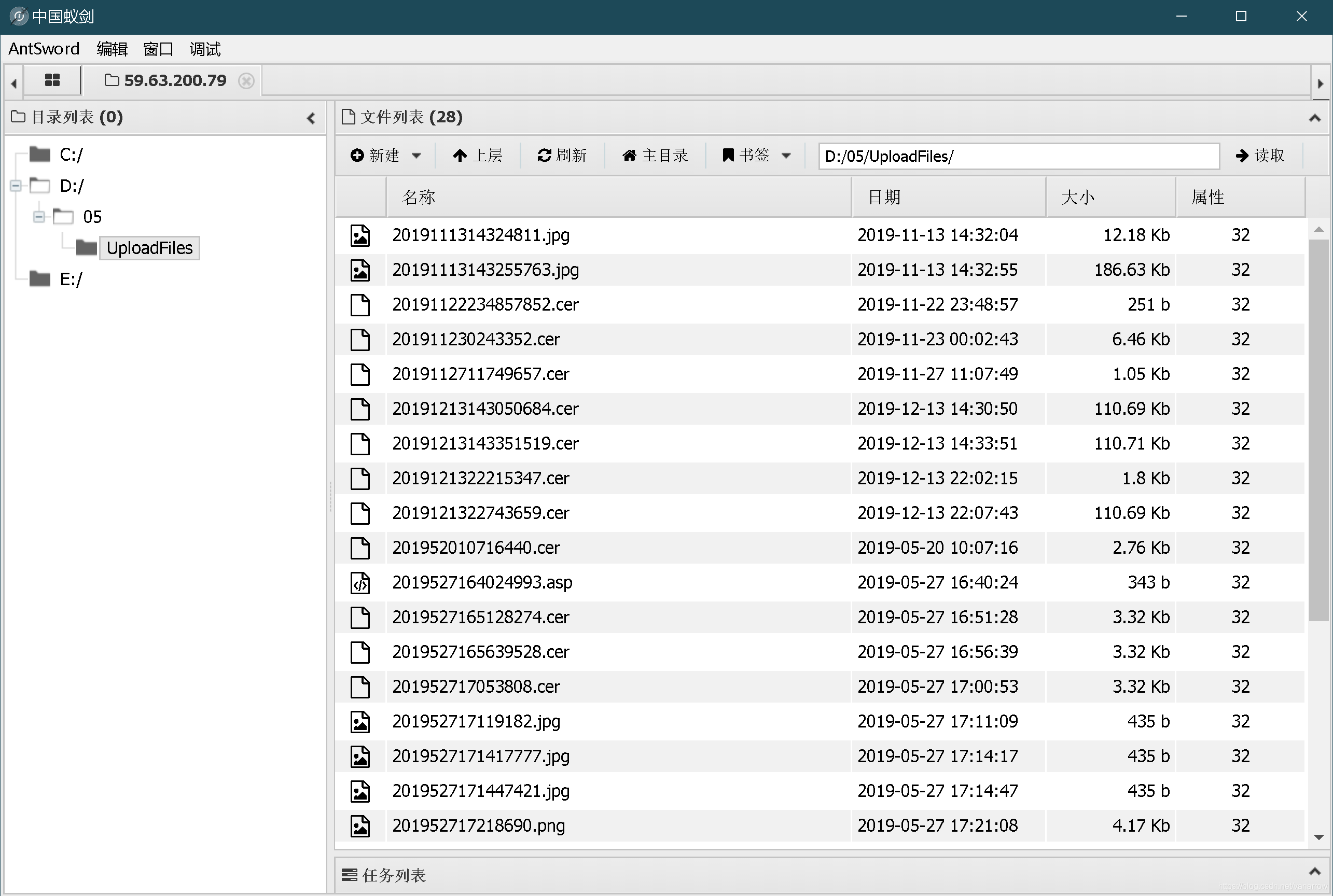Close the 59.63.200.79 tab
The height and width of the screenshot is (896, 1333).
(x=246, y=80)
